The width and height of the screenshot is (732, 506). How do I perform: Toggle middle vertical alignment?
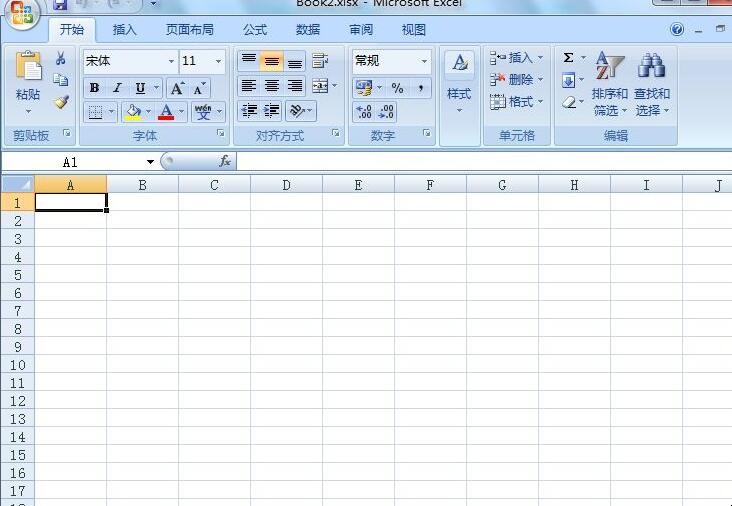272,61
